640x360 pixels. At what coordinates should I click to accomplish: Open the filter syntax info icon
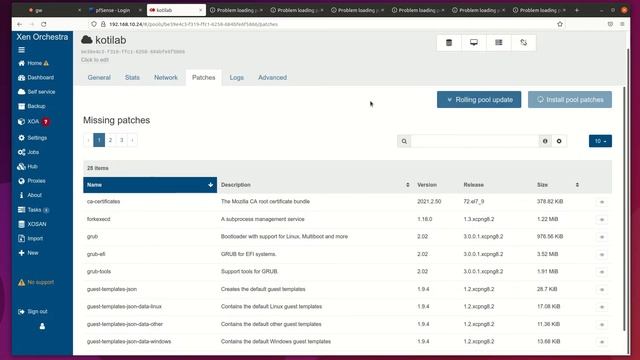click(545, 141)
